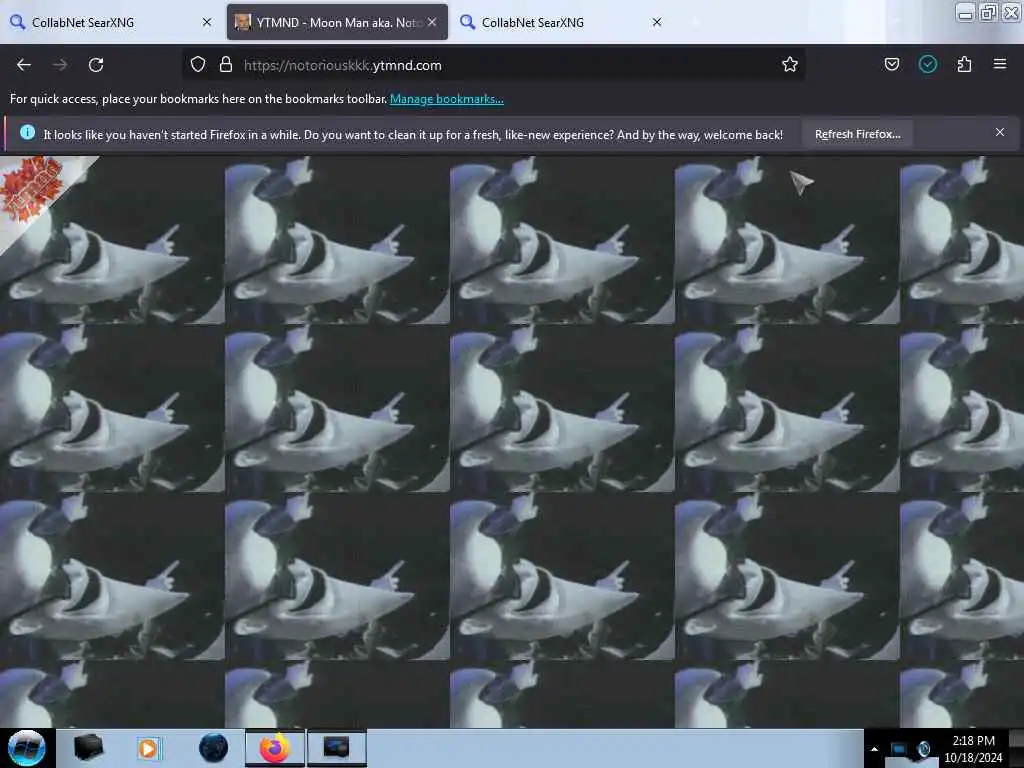Show hidden system tray icons
The image size is (1024, 768).
coord(874,749)
